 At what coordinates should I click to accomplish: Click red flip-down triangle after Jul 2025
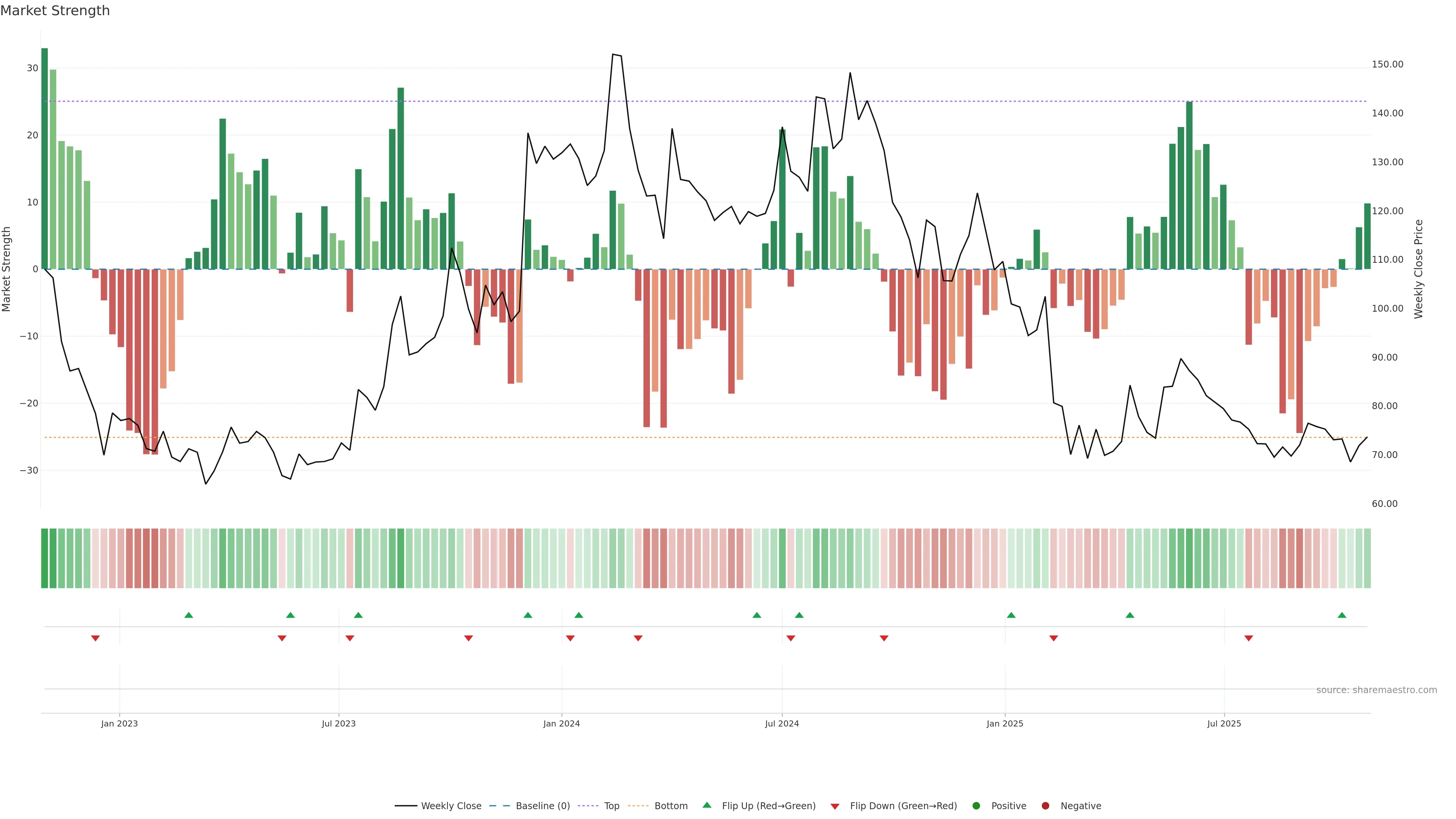coord(1249,638)
